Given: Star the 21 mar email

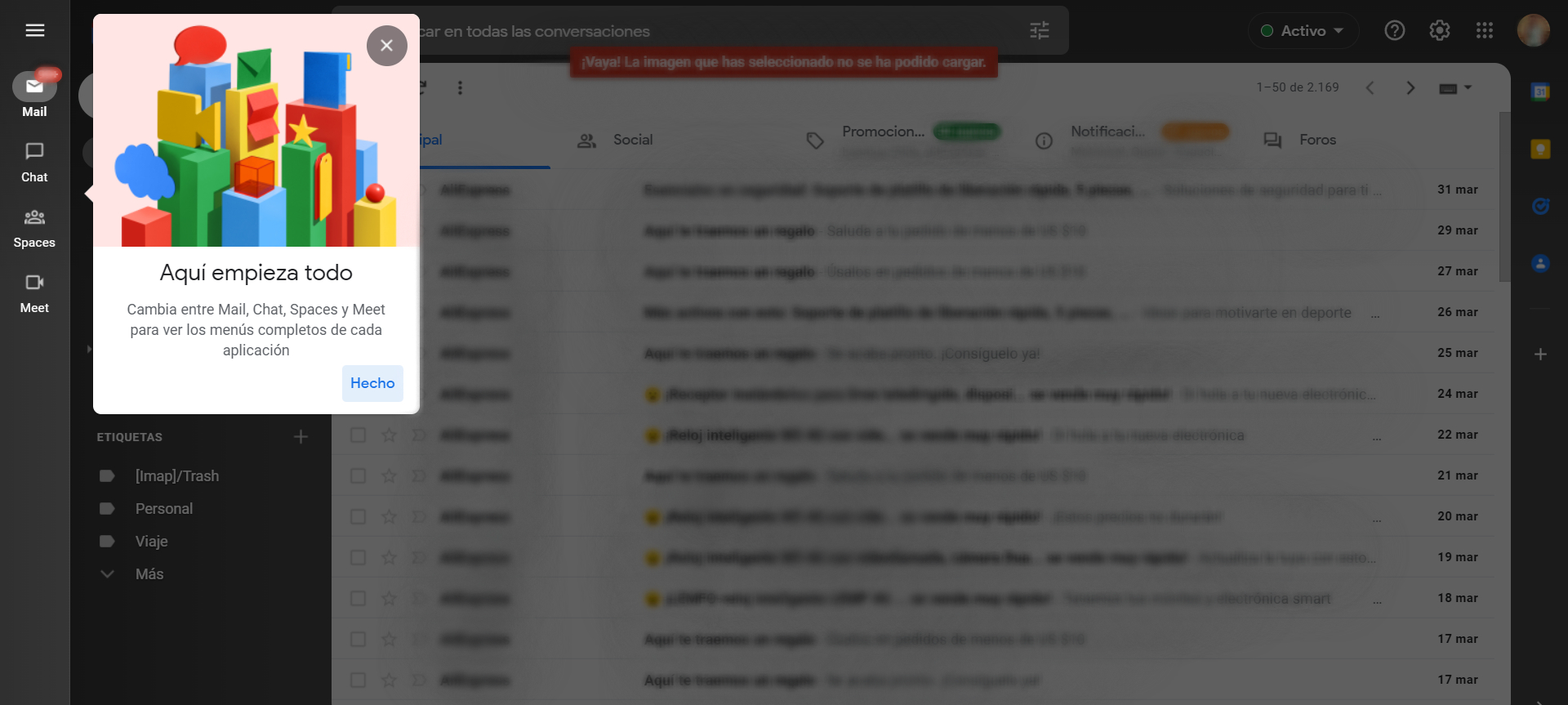Looking at the screenshot, I should click(x=389, y=475).
